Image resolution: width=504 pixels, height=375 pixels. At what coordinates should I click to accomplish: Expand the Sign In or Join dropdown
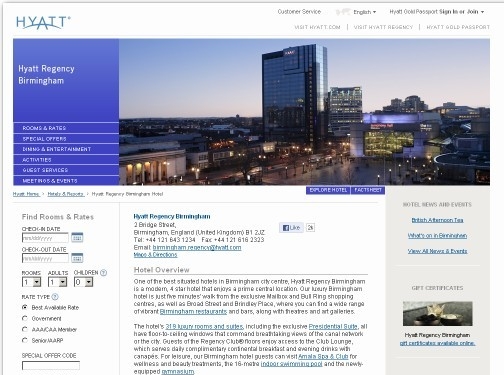(462, 12)
